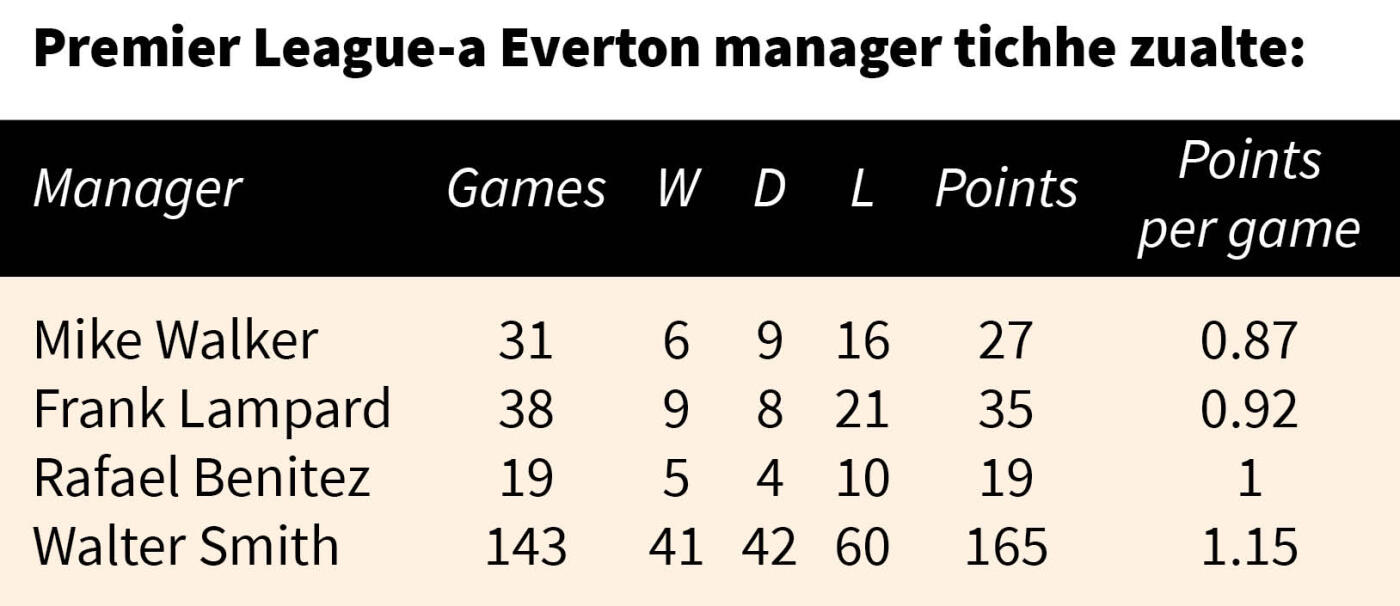Click Frank Lampard's 38 games value
The height and width of the screenshot is (606, 1400).
click(526, 410)
